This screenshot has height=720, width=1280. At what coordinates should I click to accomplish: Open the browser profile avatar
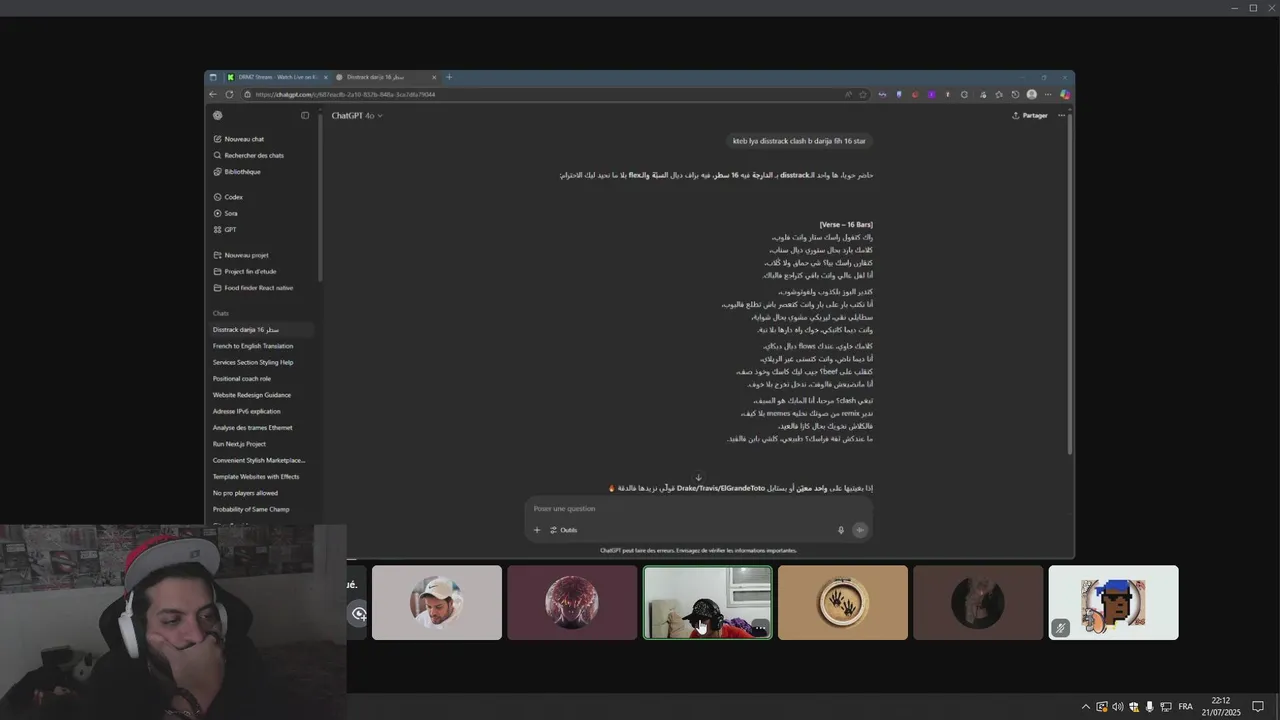click(x=1032, y=95)
